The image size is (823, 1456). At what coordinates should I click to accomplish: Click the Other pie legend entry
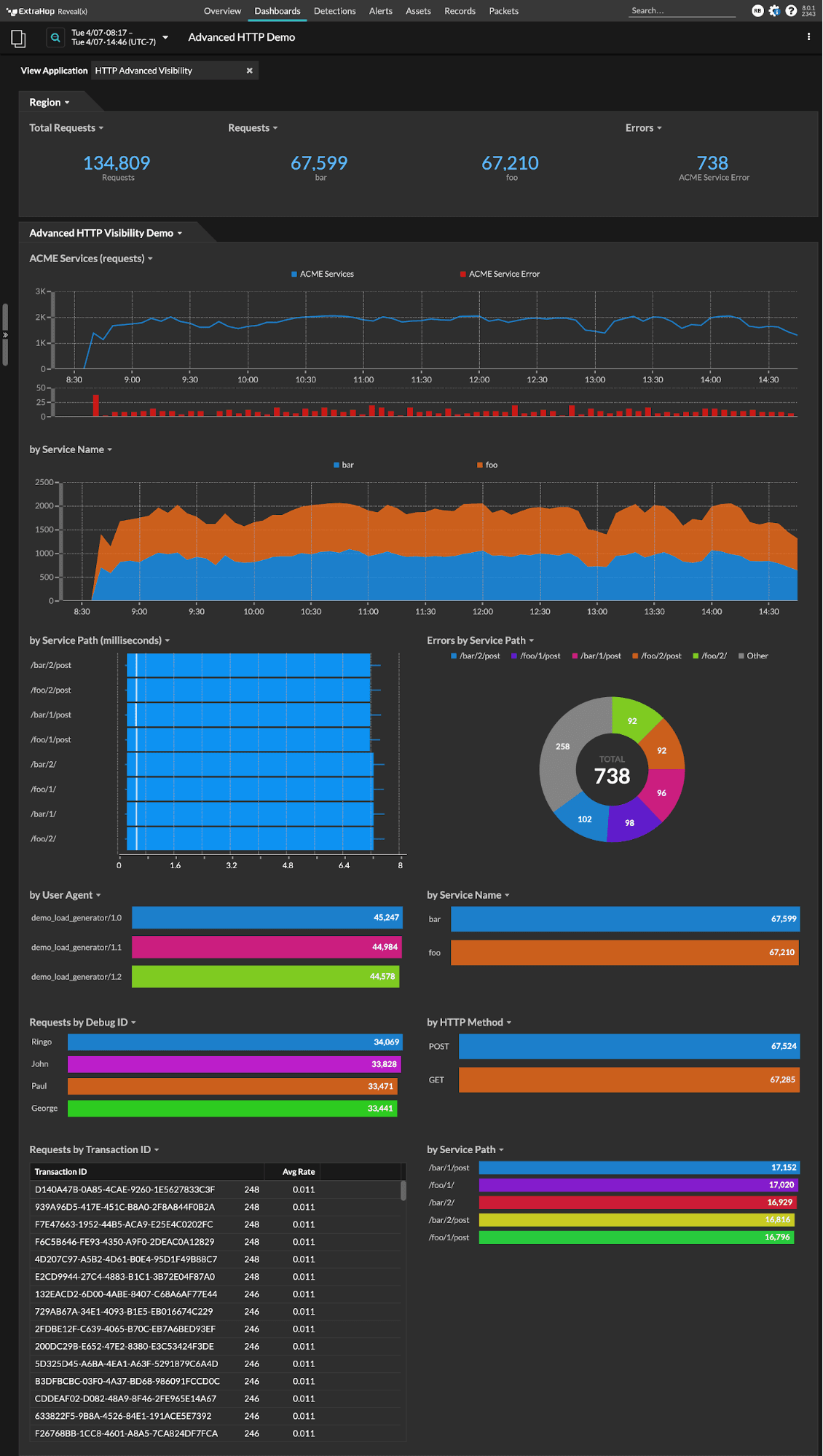click(753, 656)
